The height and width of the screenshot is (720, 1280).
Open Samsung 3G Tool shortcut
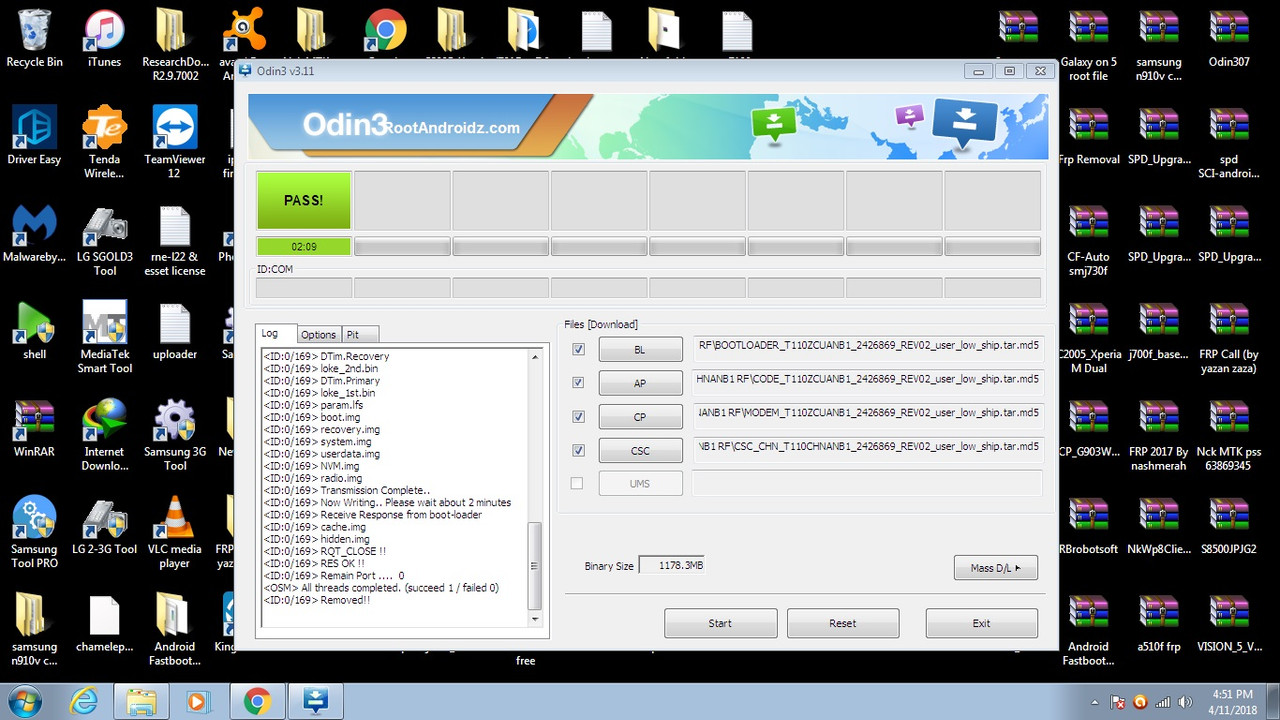[x=174, y=435]
